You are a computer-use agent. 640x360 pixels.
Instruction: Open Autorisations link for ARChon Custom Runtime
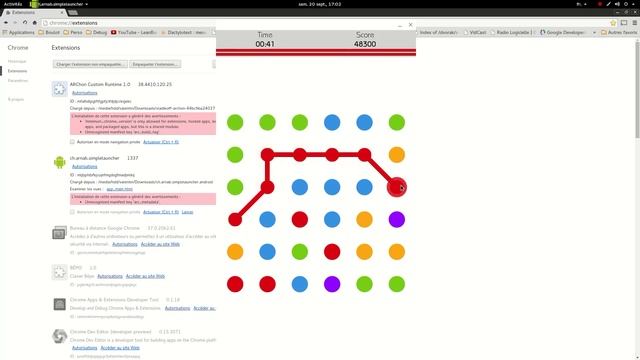click(x=84, y=93)
